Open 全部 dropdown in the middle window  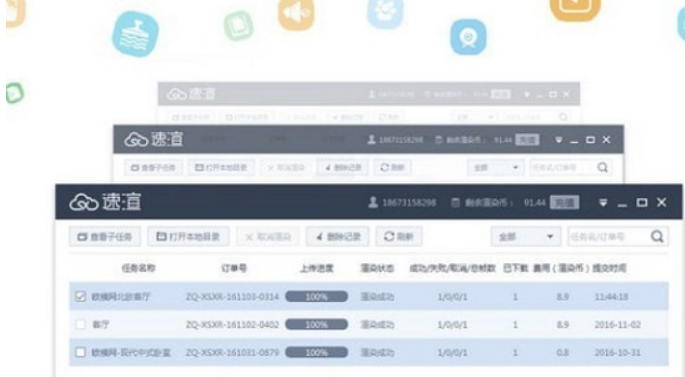tap(496, 168)
